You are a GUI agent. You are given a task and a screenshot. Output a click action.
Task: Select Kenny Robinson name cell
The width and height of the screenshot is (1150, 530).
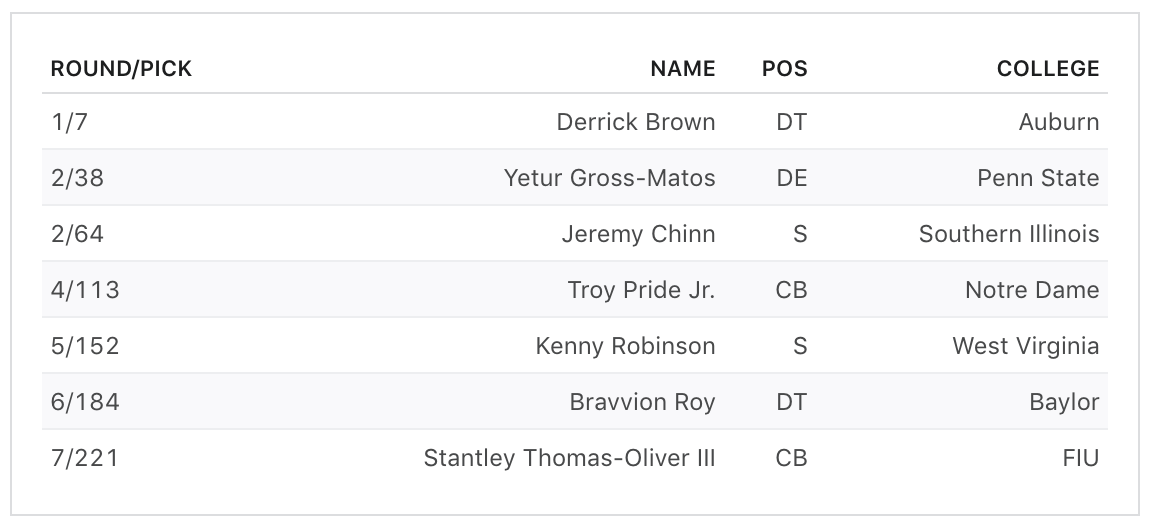pos(625,346)
